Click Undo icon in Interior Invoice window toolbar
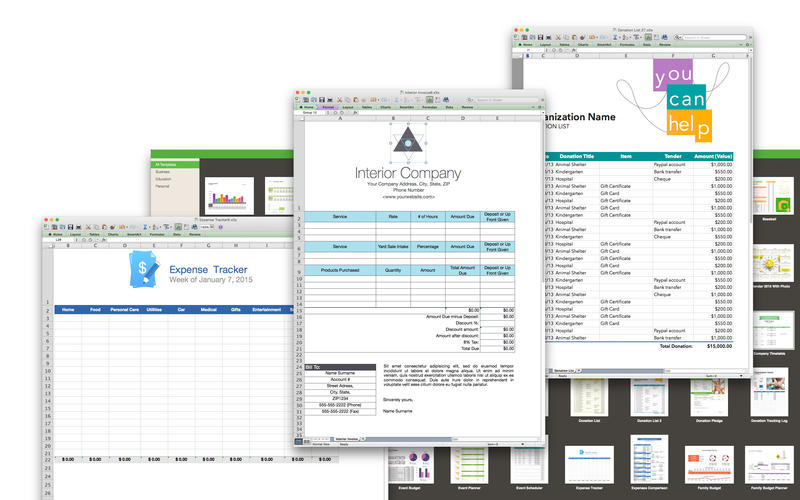 click(373, 100)
